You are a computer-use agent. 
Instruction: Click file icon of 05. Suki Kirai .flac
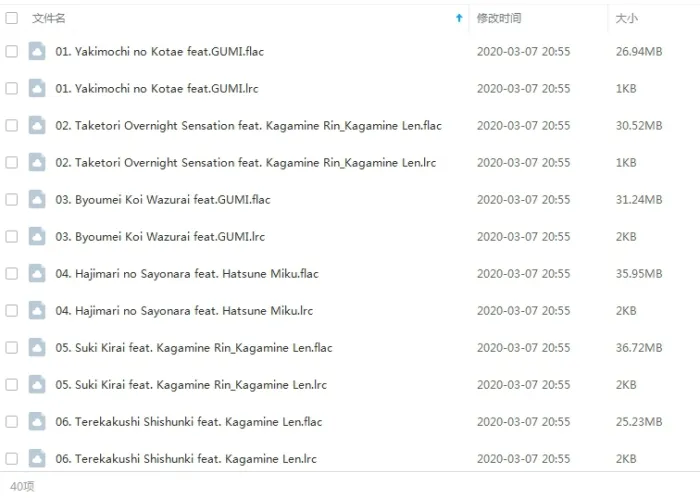[37, 347]
